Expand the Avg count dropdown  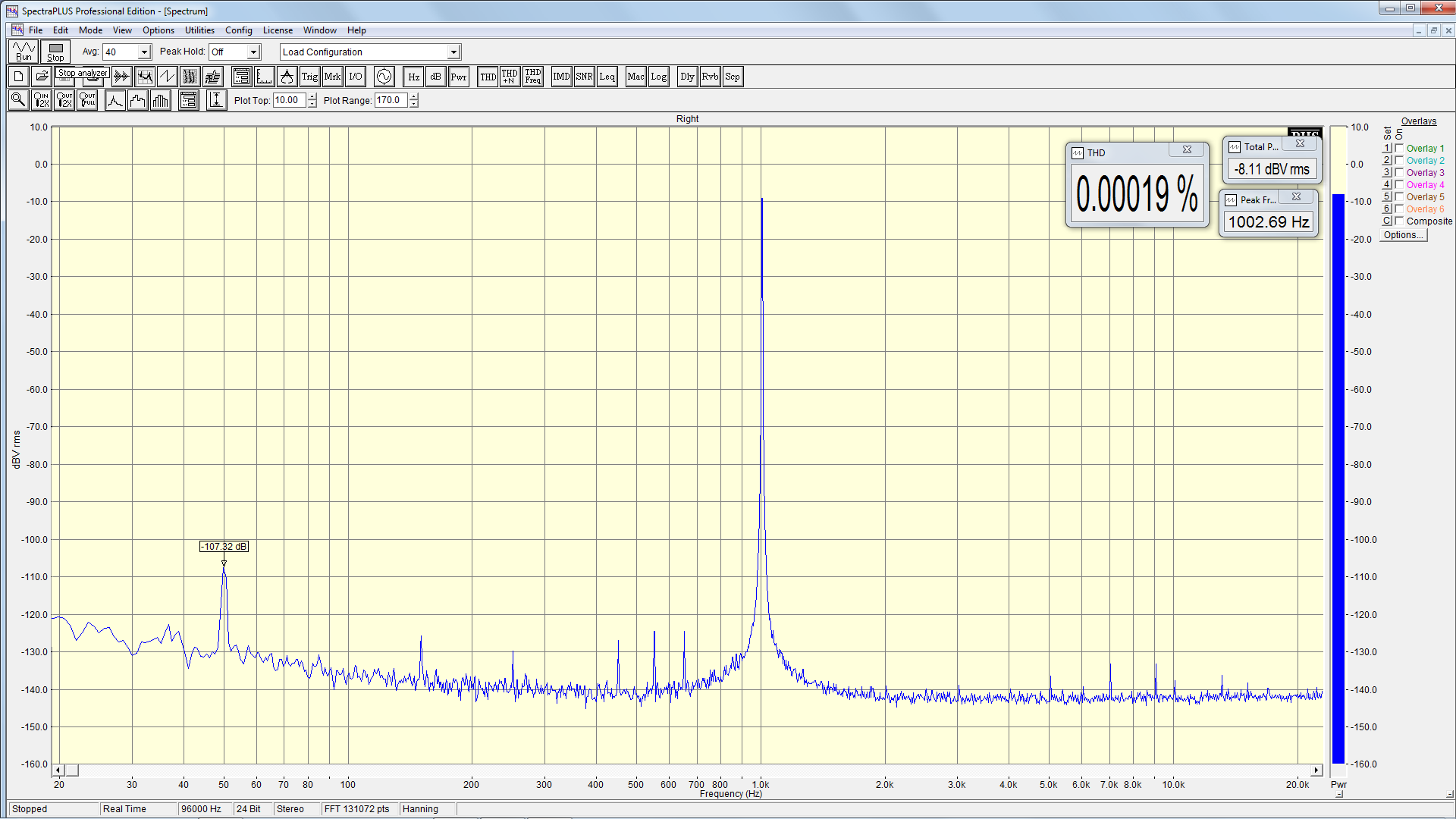[x=144, y=52]
